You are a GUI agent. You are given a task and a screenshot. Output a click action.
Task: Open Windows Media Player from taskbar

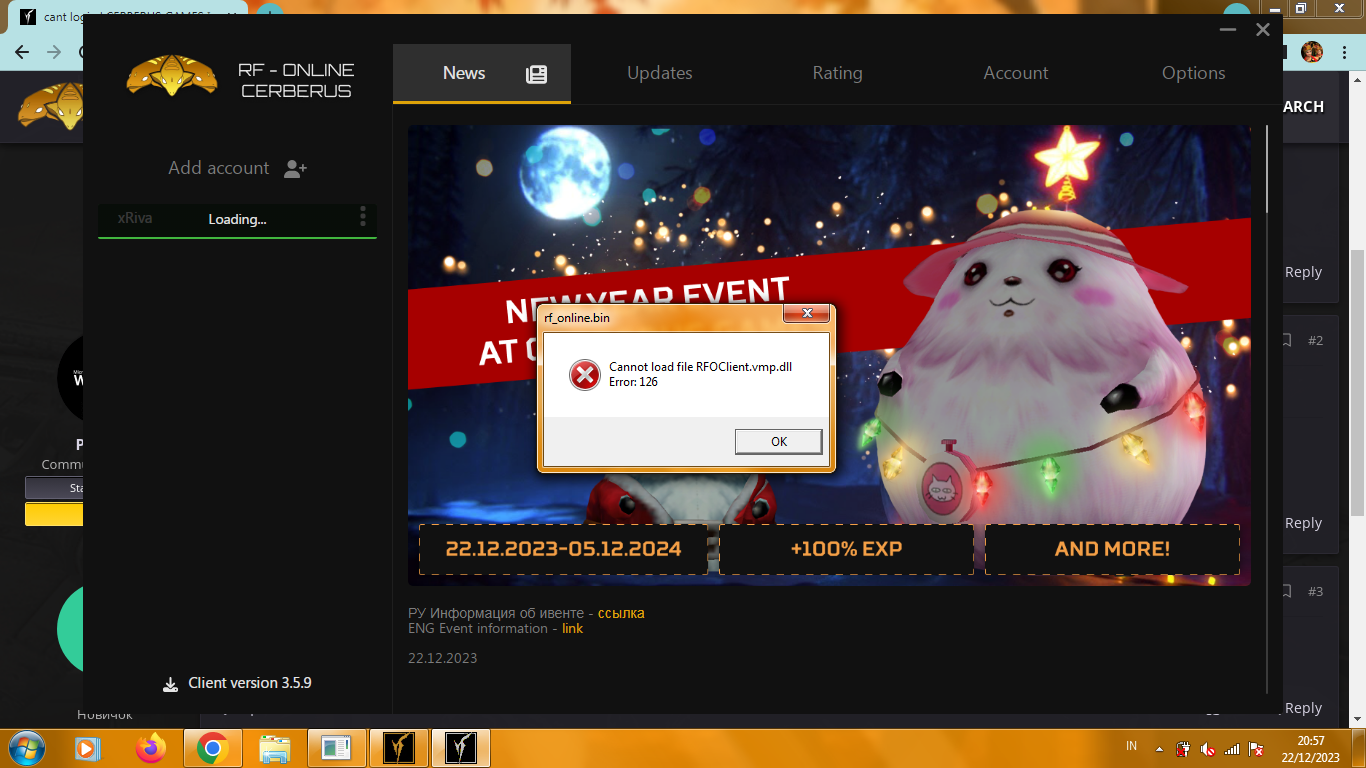[88, 748]
